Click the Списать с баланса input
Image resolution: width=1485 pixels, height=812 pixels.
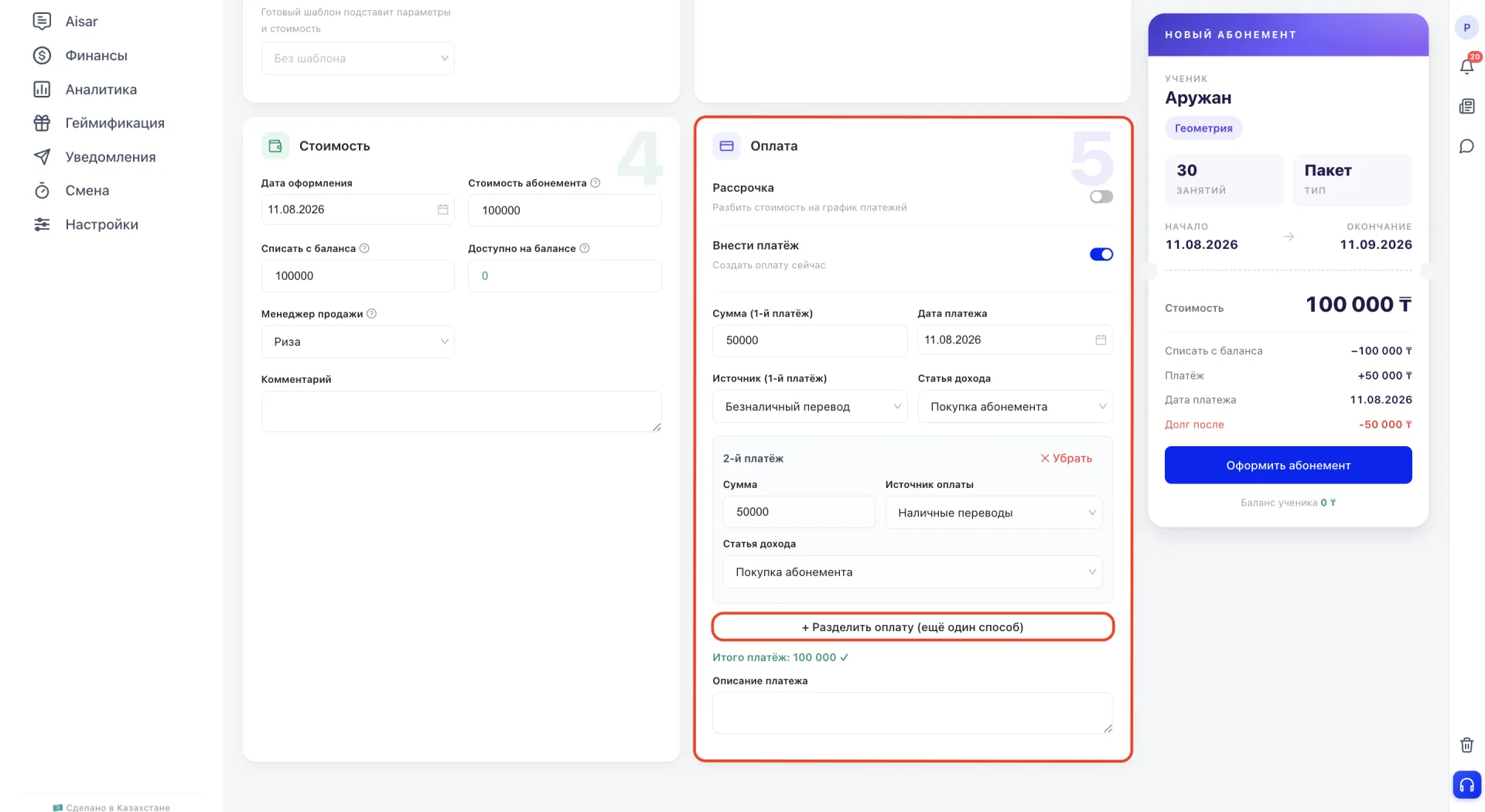tap(358, 276)
